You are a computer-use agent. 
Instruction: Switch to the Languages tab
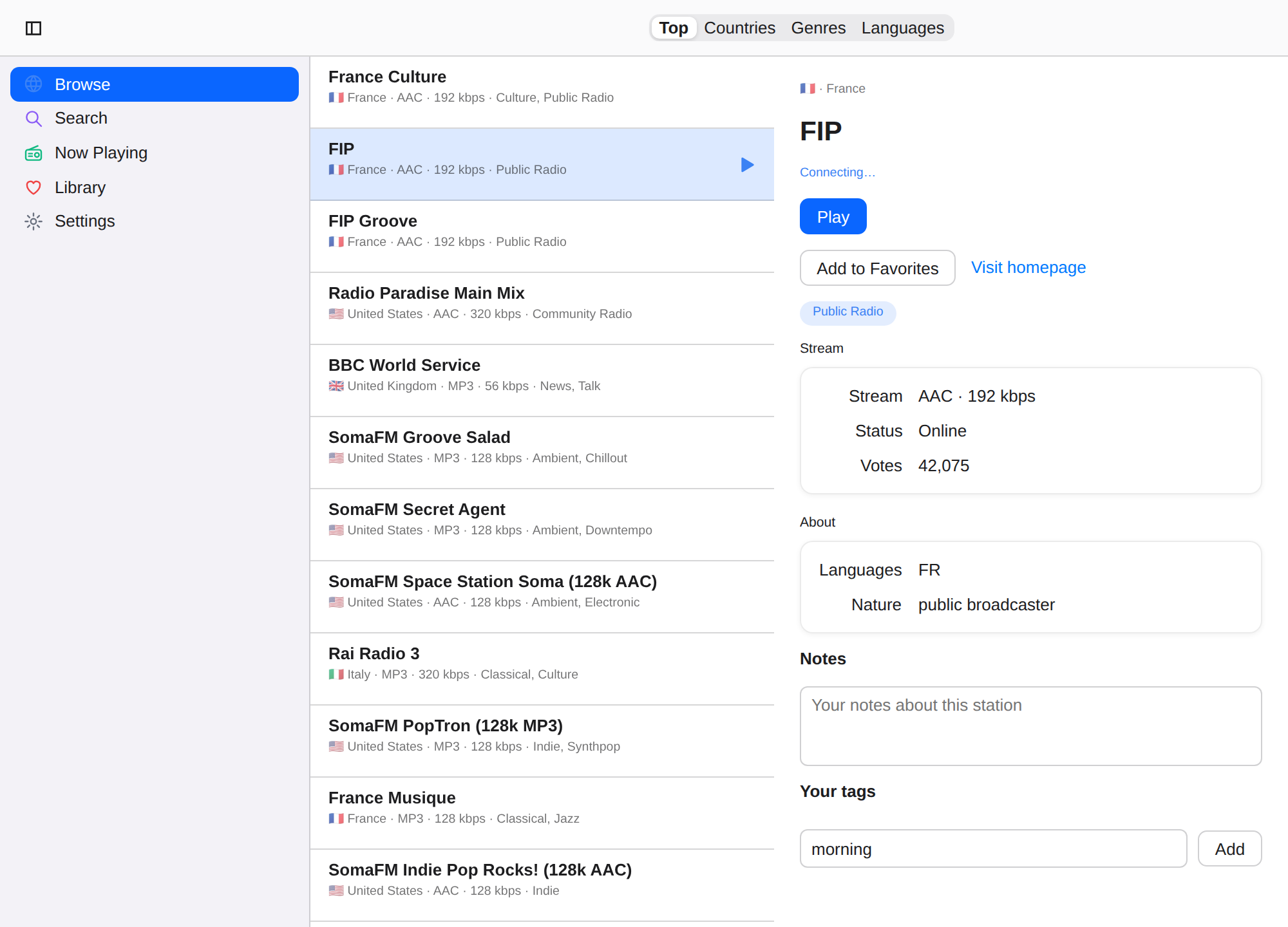click(x=902, y=28)
